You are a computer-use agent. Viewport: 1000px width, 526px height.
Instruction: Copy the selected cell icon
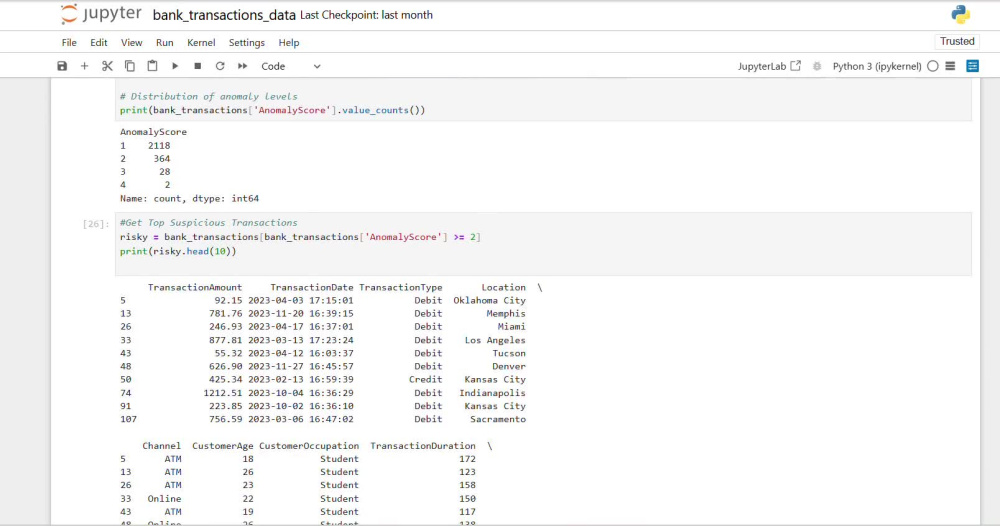point(129,66)
